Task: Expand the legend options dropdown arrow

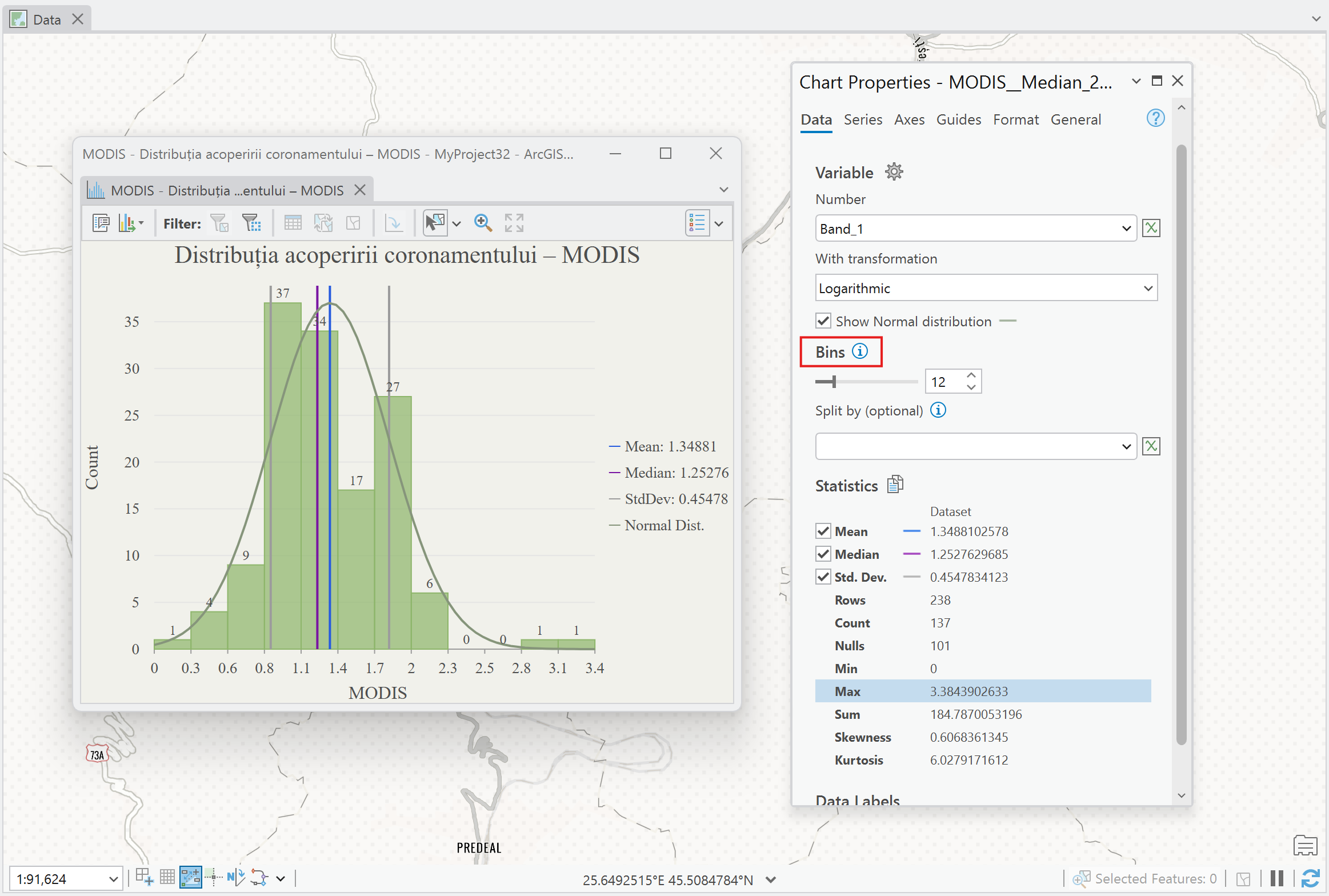Action: pos(719,223)
